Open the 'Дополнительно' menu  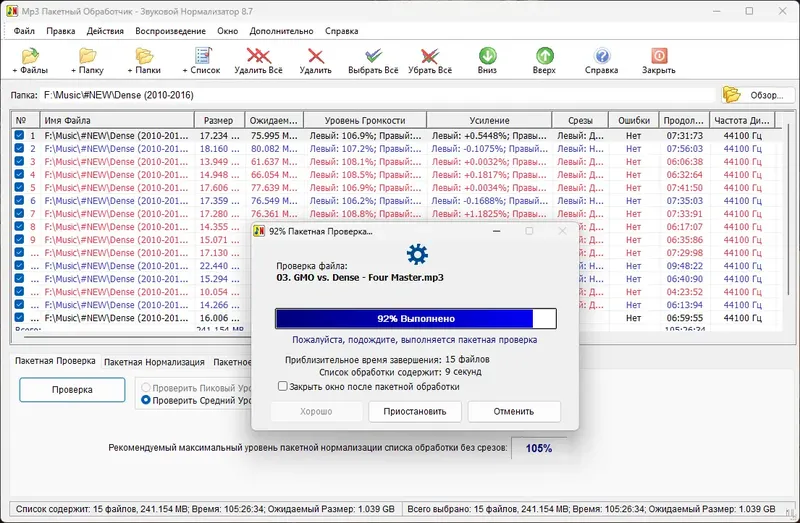(281, 31)
